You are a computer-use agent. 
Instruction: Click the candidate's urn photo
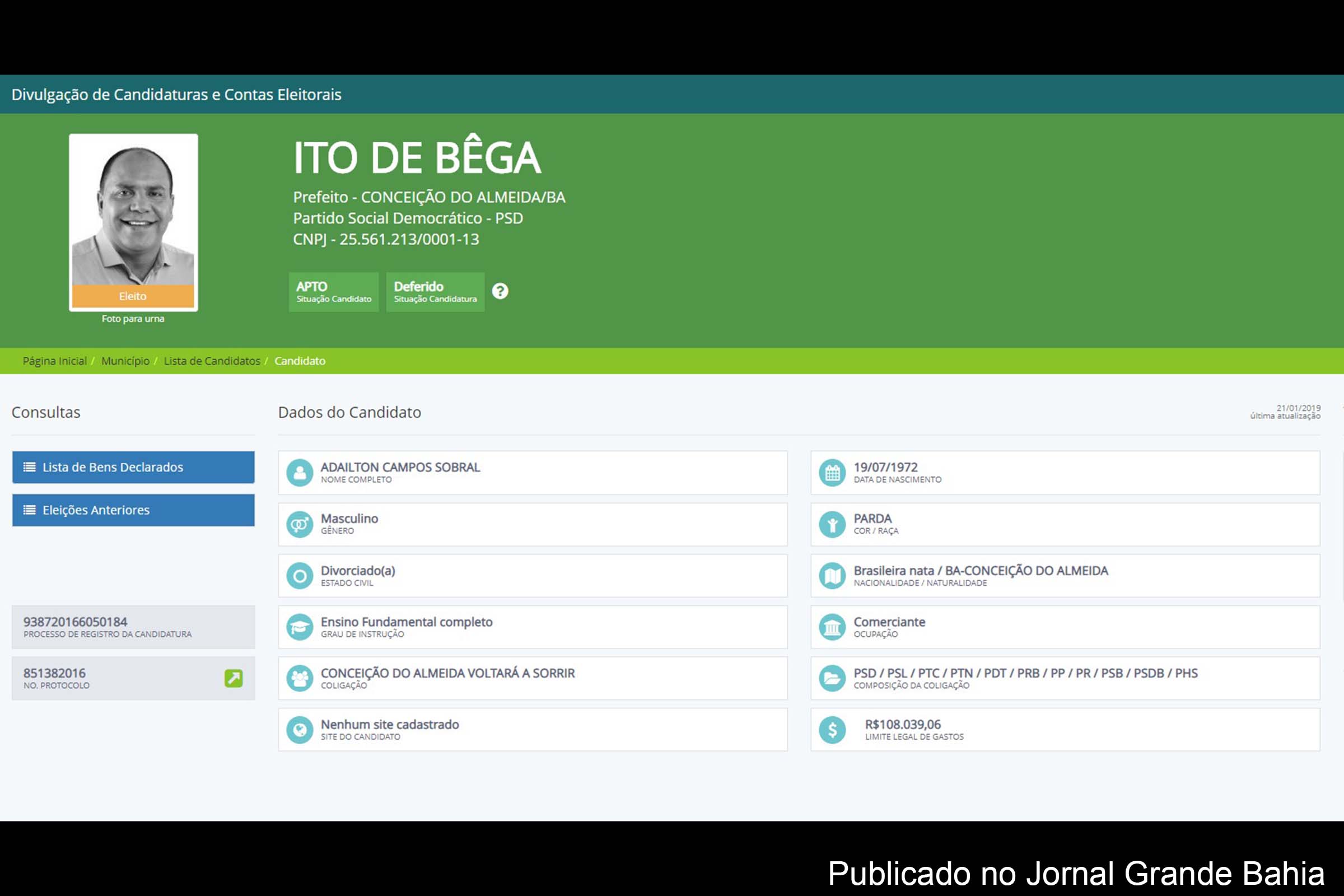[x=133, y=216]
